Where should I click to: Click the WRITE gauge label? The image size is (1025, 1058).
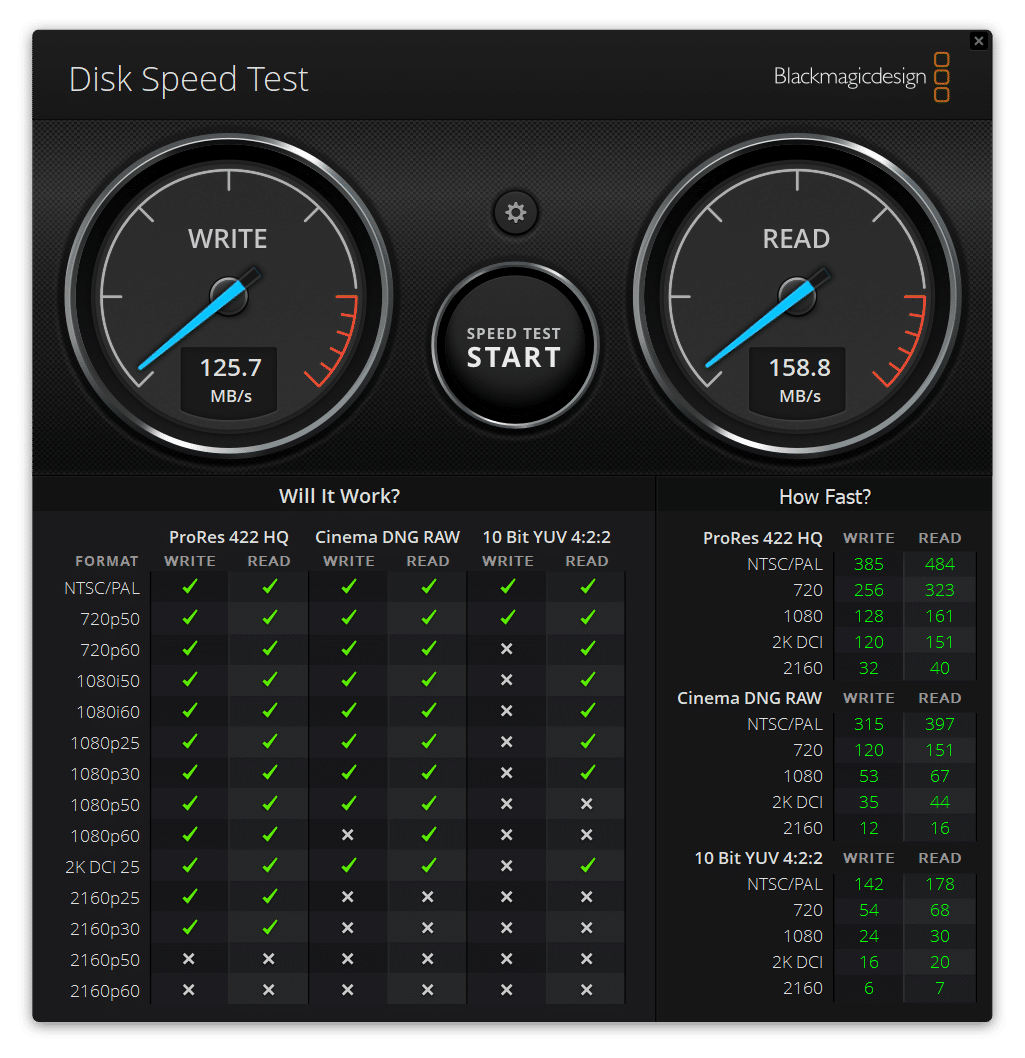[227, 239]
